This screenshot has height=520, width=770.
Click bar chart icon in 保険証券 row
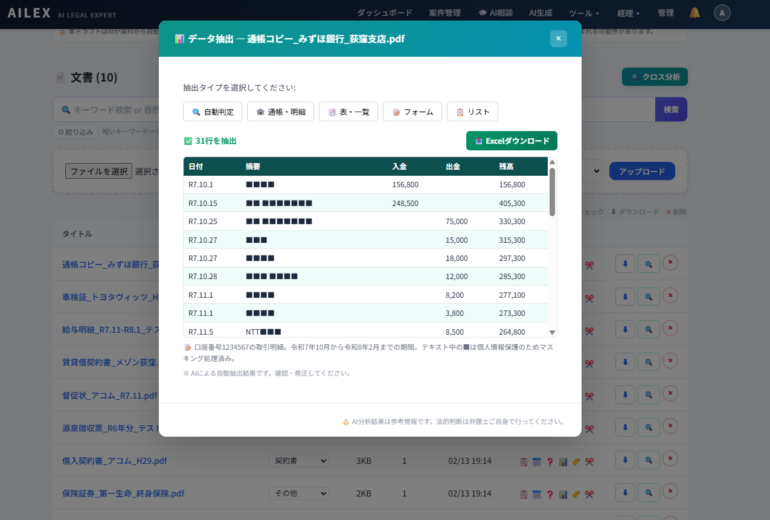pyautogui.click(x=563, y=493)
